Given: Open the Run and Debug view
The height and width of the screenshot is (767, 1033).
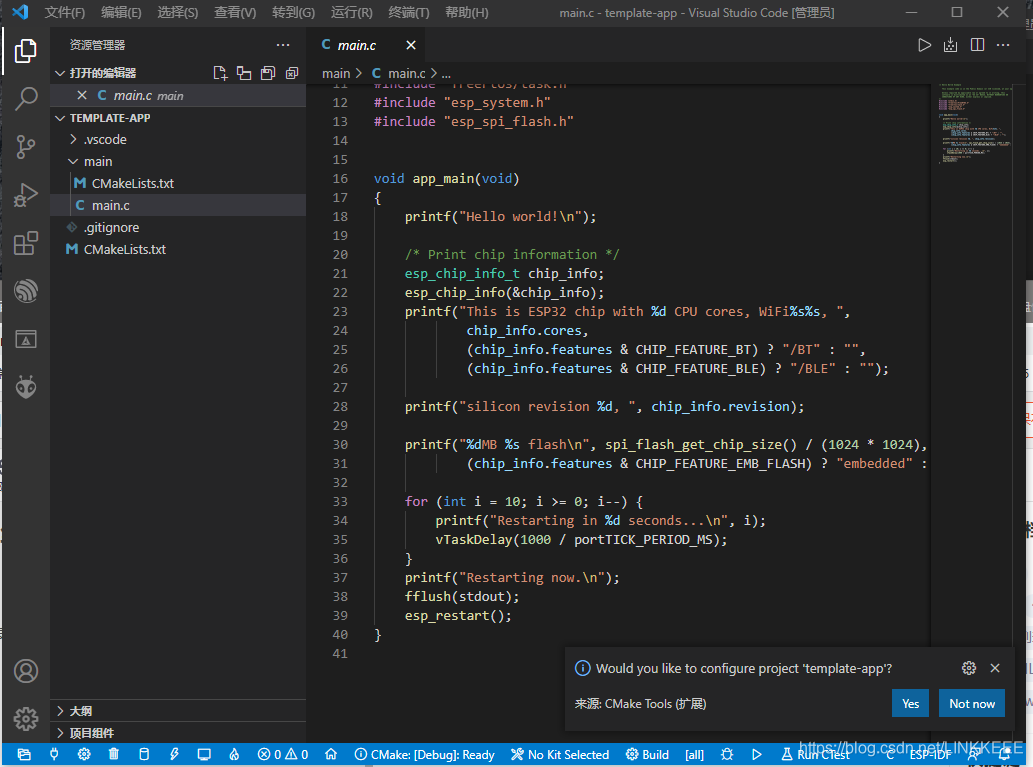Looking at the screenshot, I should [x=26, y=195].
